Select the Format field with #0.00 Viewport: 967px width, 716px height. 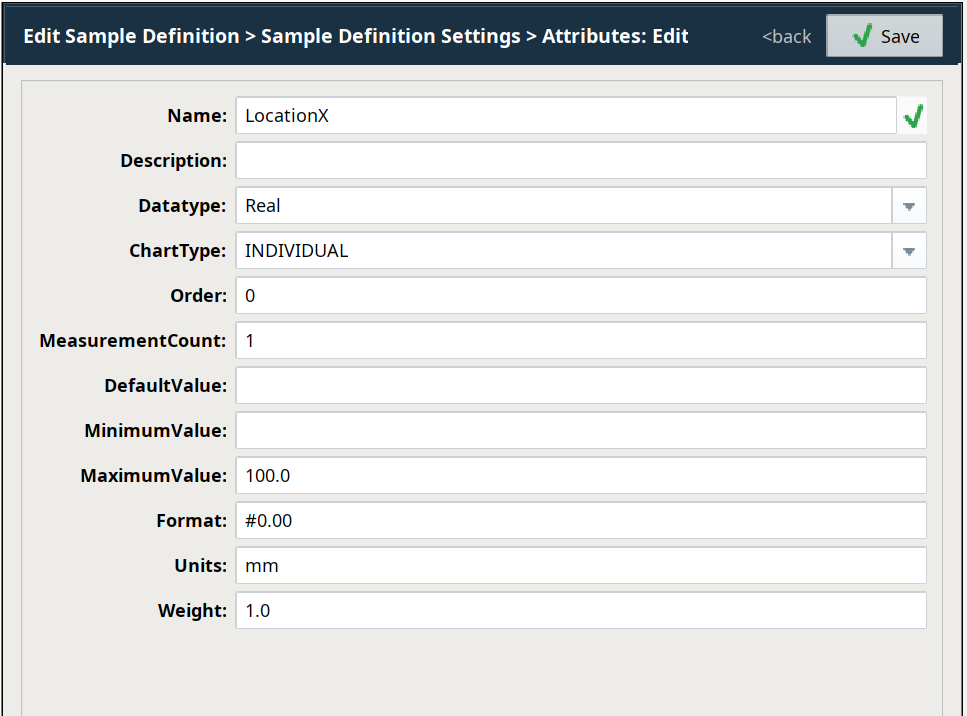pyautogui.click(x=581, y=521)
